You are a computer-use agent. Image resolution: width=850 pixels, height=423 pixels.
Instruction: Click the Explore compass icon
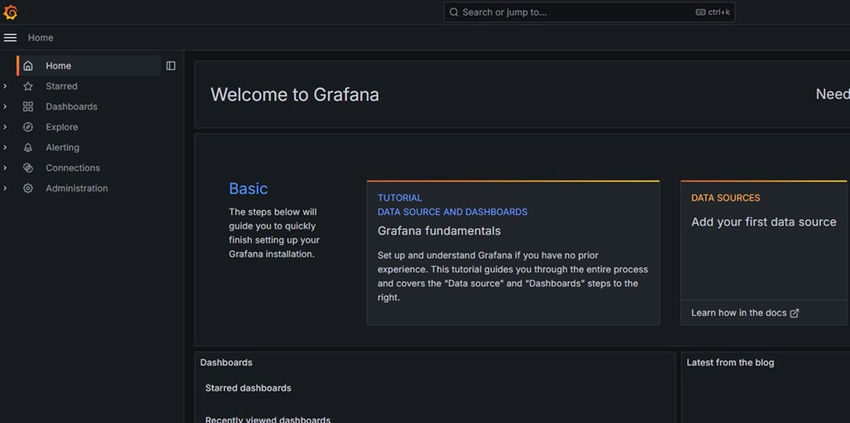coord(28,127)
